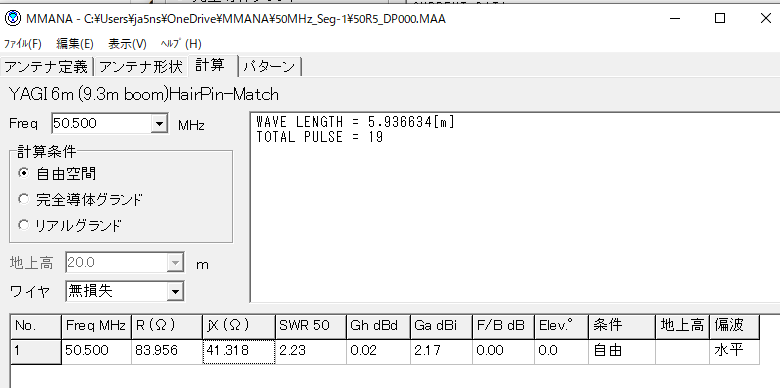Click the WAVE LENGTH output text area

[515, 207]
